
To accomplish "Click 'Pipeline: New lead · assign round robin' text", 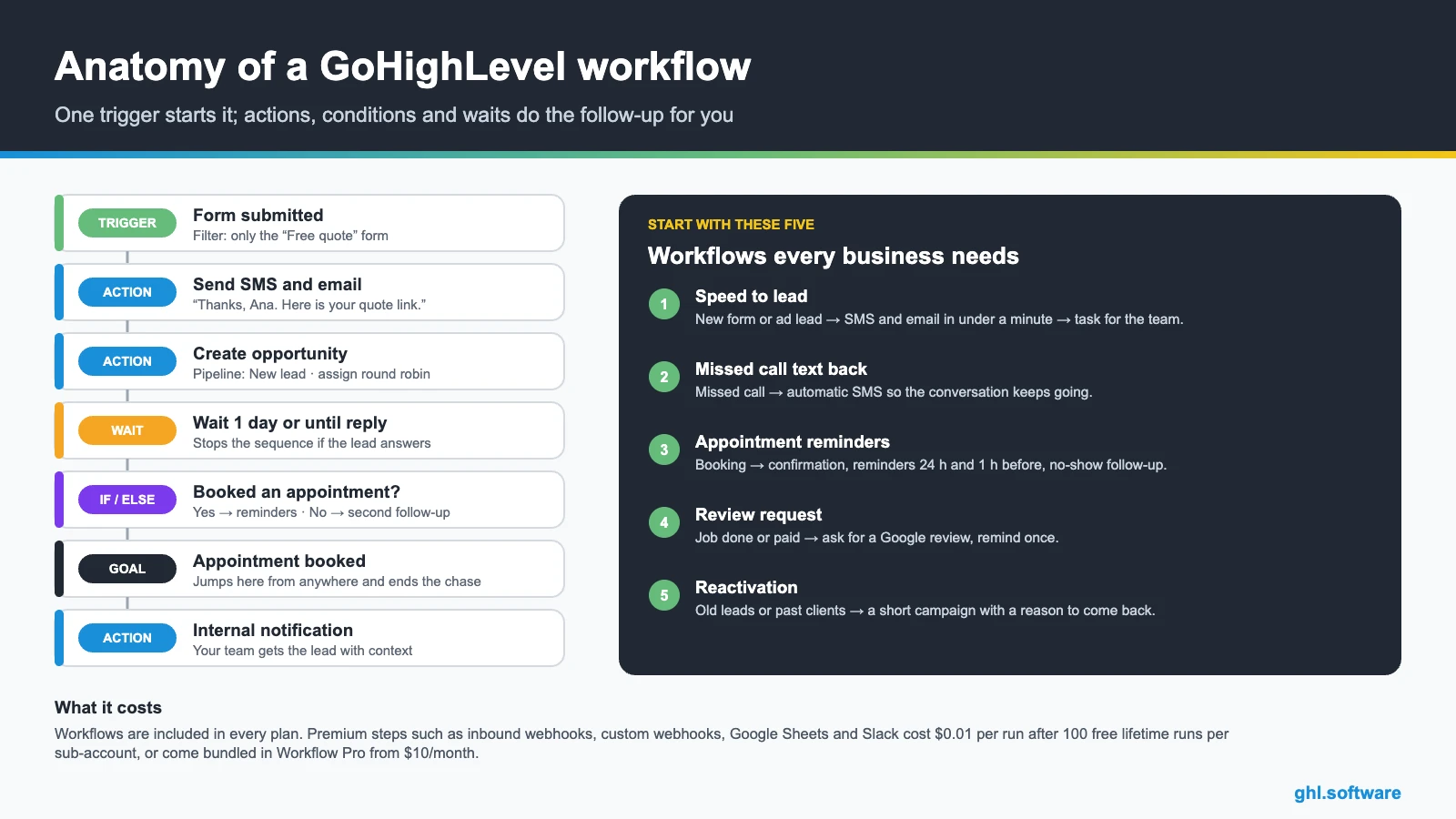I will [311, 374].
